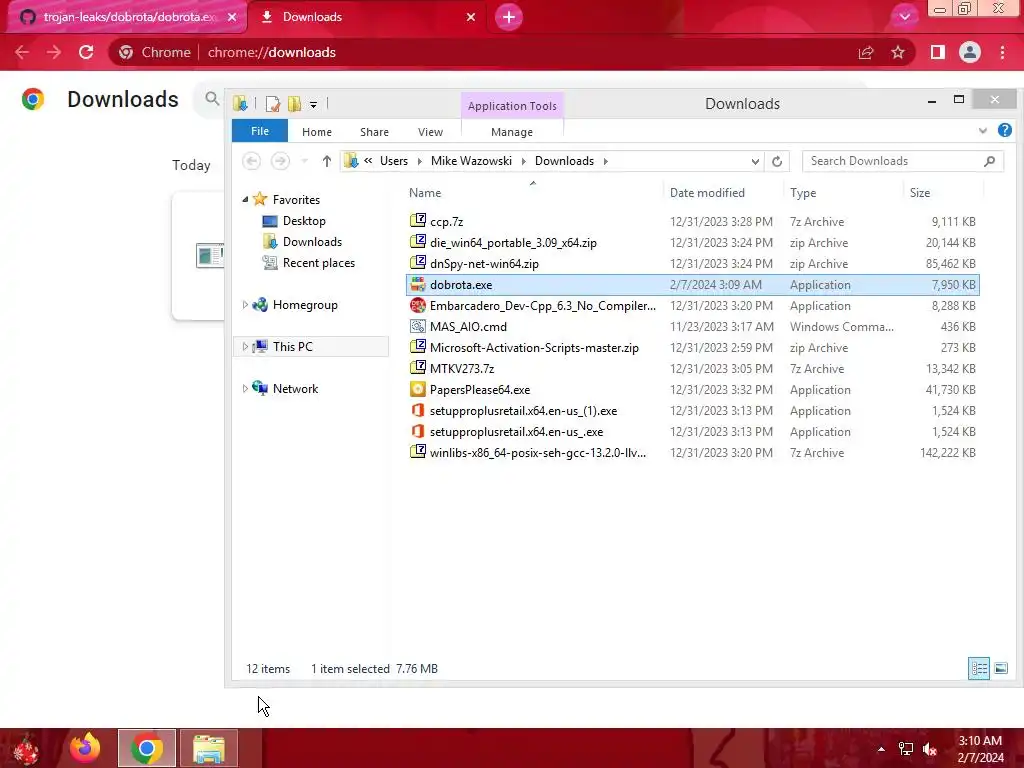Click Mike Wazowski breadcrumb segment

coord(471,161)
